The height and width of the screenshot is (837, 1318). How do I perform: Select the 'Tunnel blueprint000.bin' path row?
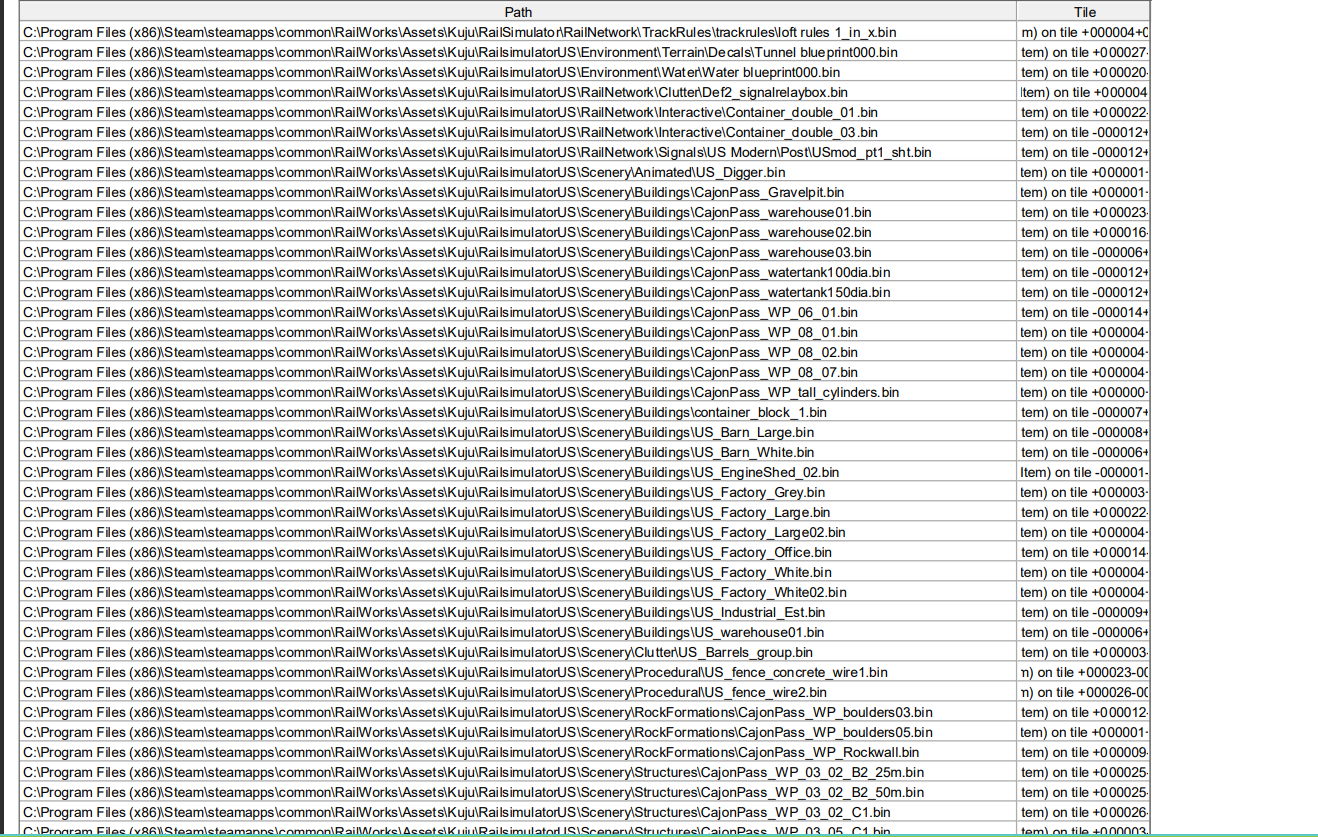tap(518, 52)
